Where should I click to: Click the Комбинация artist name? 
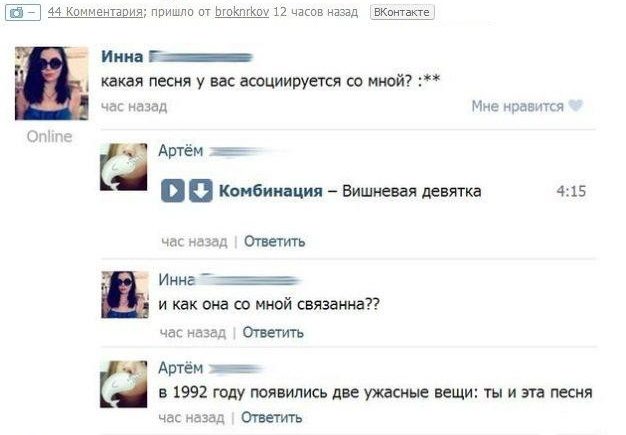[x=271, y=191]
